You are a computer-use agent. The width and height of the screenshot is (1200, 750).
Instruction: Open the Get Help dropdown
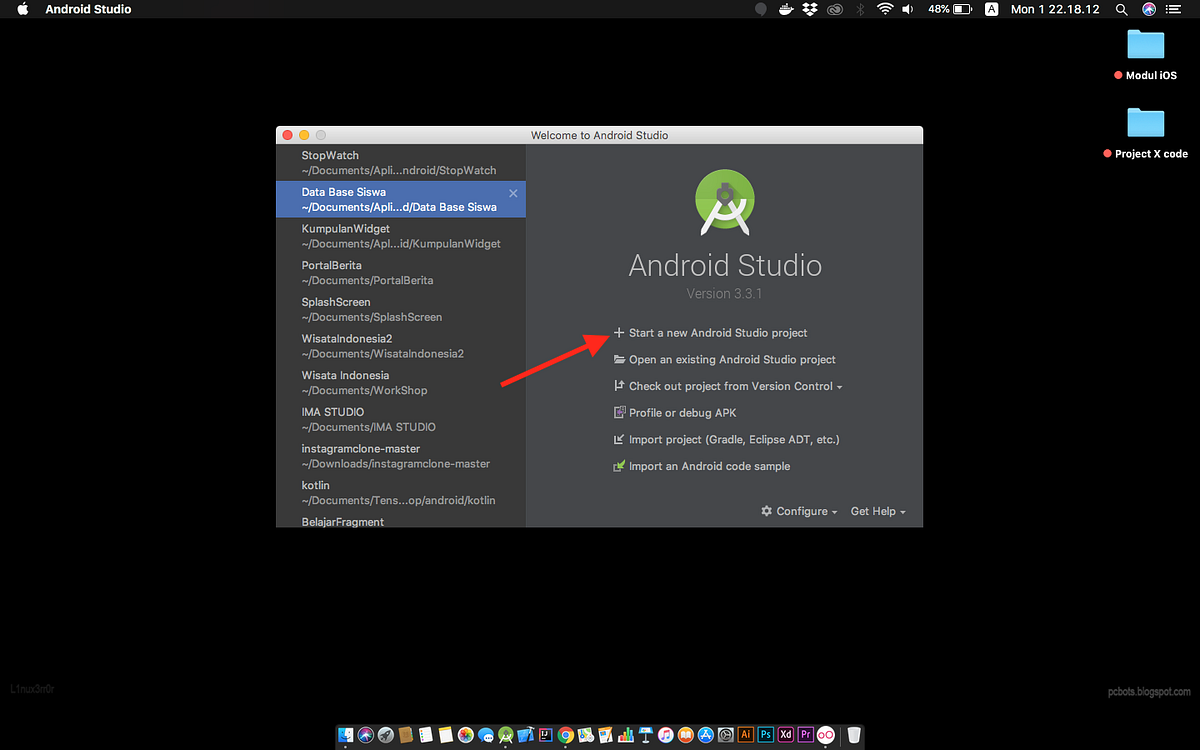[x=877, y=511]
